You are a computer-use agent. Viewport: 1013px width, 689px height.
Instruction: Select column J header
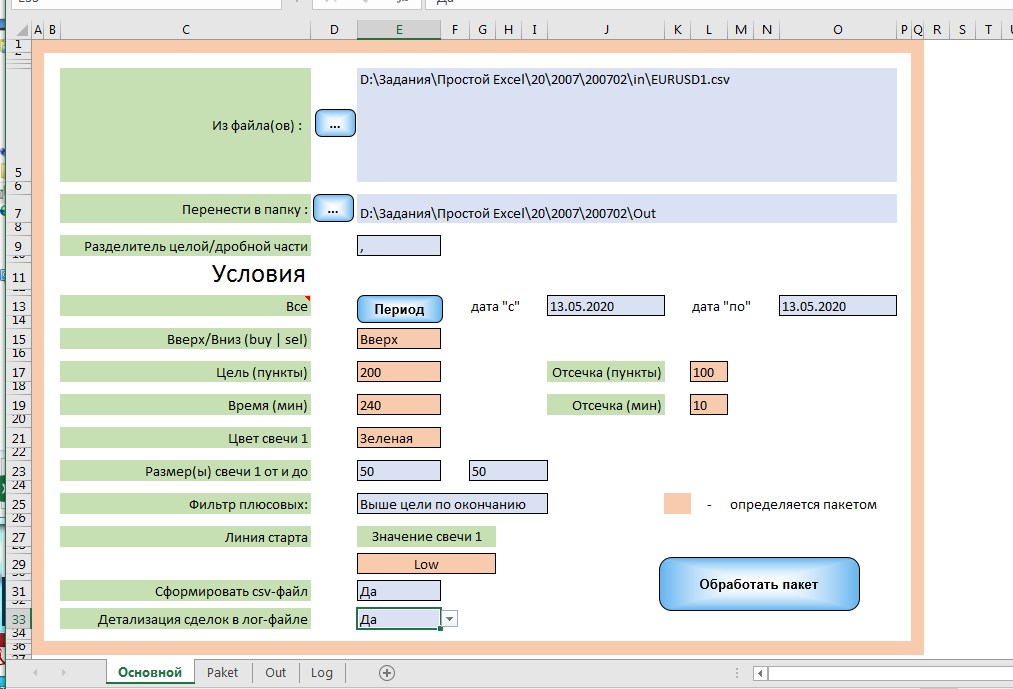coord(605,30)
